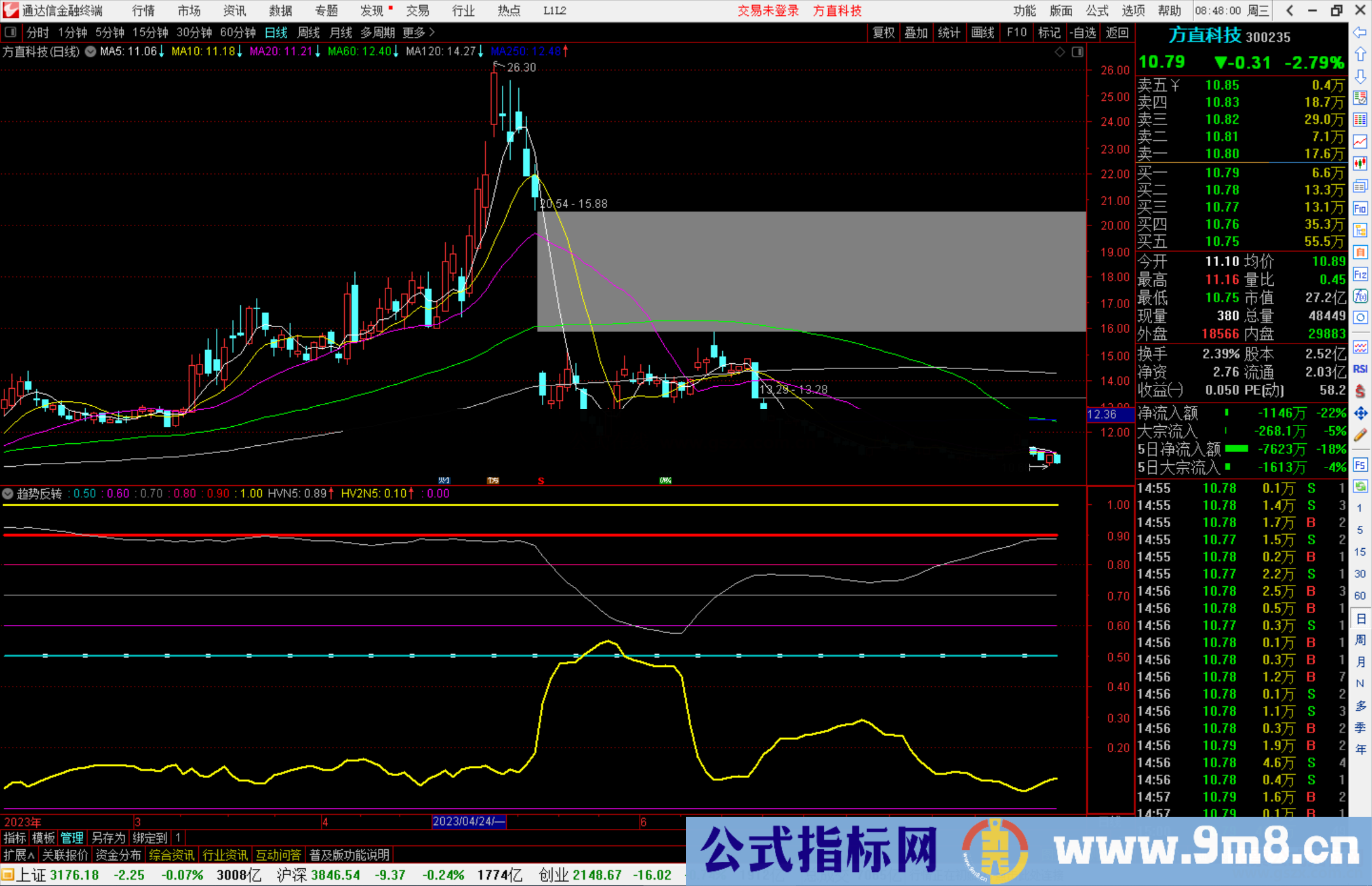Click the 返回 button in top toolbar
The image size is (1372, 886).
pos(1117,32)
